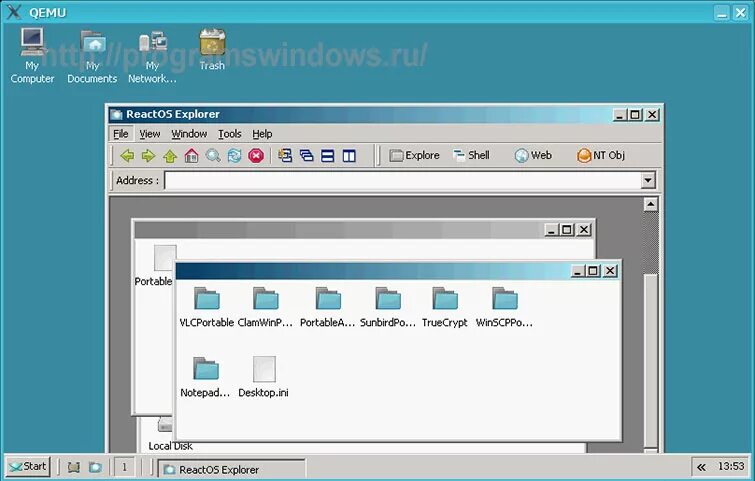Viewport: 755px width, 481px height.
Task: Select the ClamWinP... folder
Action: pyautogui.click(x=265, y=307)
